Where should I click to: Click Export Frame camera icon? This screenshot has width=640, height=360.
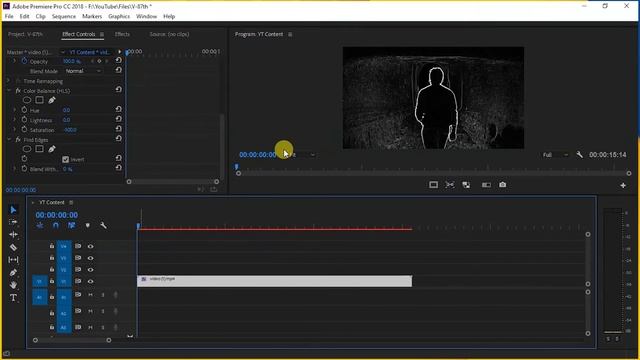502,185
